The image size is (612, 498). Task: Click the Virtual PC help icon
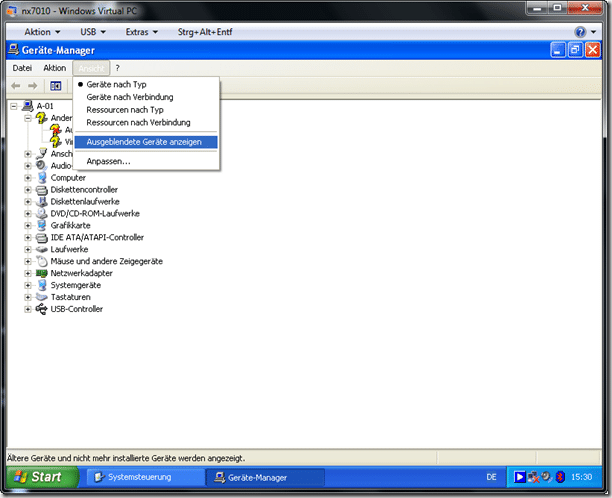point(580,32)
